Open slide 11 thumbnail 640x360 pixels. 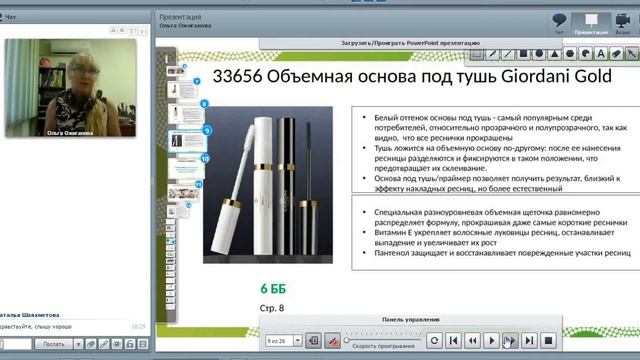point(184,192)
